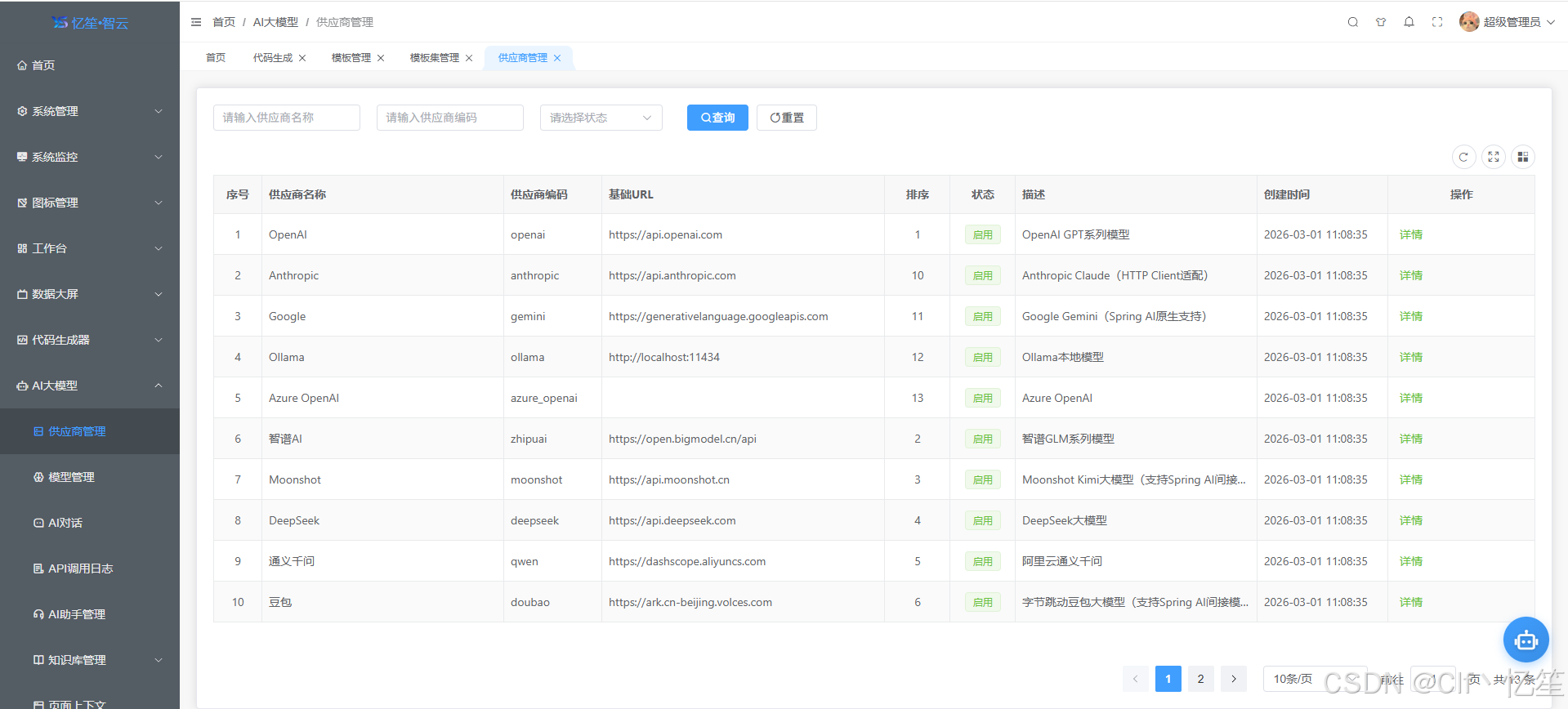
Task: Open 详情 for Google row
Action: coord(1411,316)
